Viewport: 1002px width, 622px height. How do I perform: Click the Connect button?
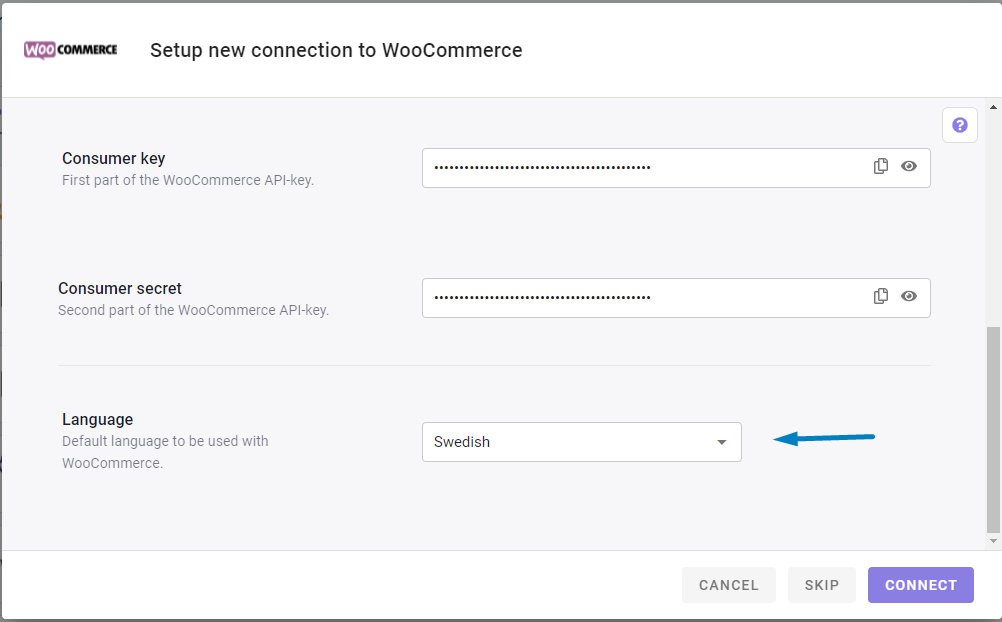[x=920, y=585]
